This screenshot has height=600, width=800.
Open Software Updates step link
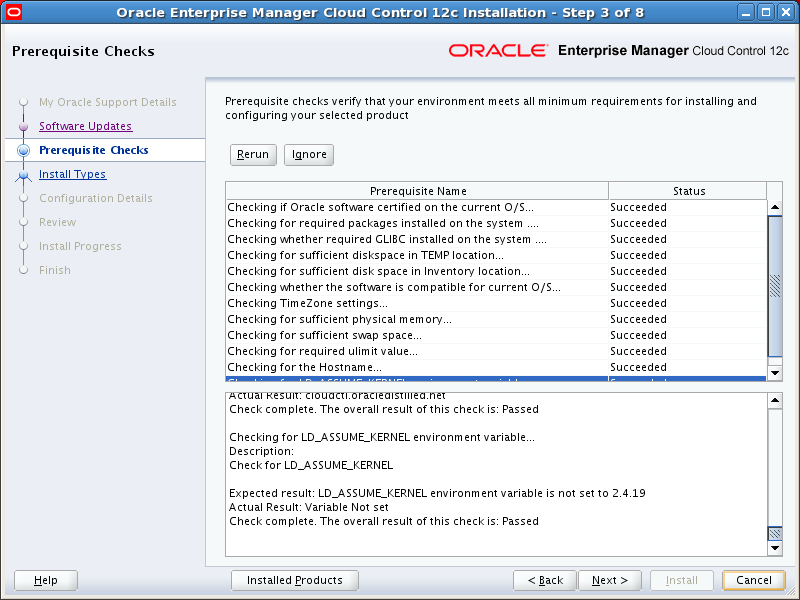pyautogui.click(x=86, y=126)
